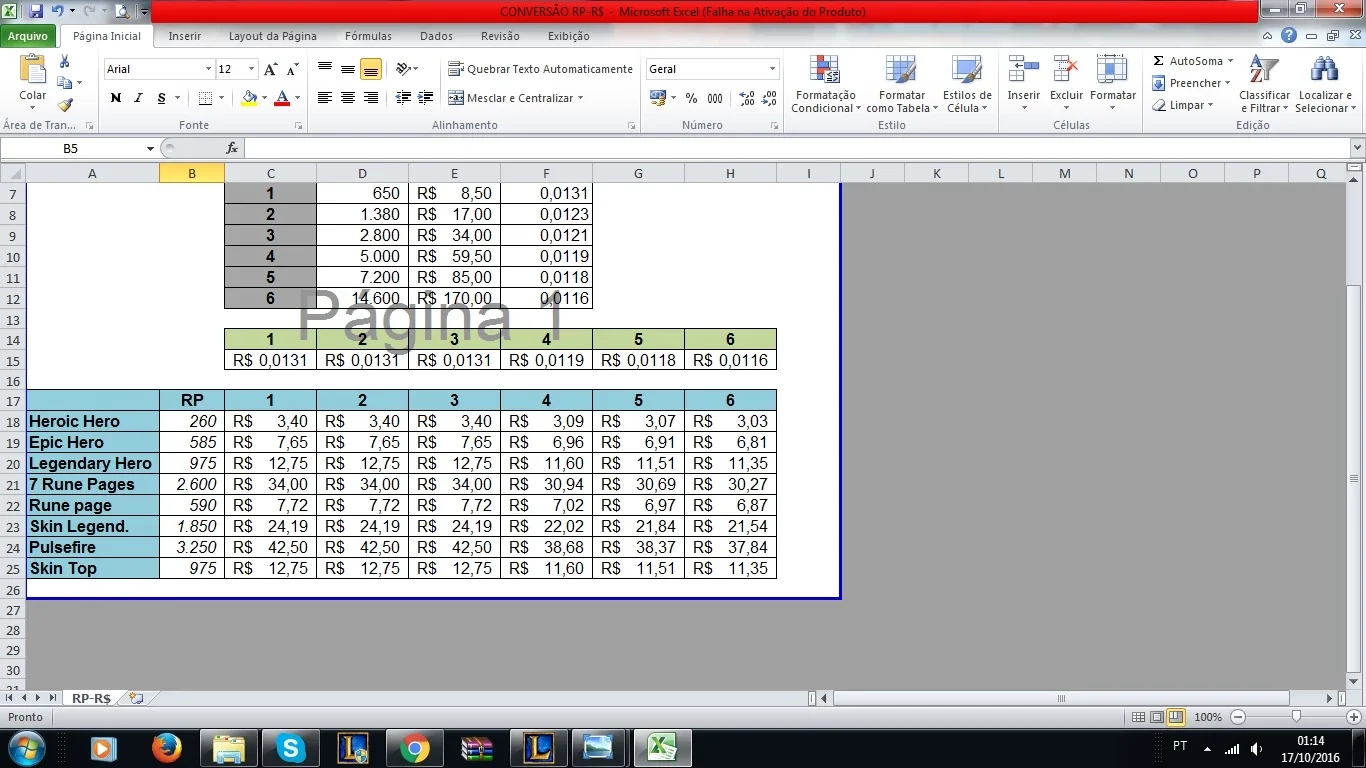Open the Geral number format dropdown
This screenshot has width=1366, height=768.
tap(773, 69)
